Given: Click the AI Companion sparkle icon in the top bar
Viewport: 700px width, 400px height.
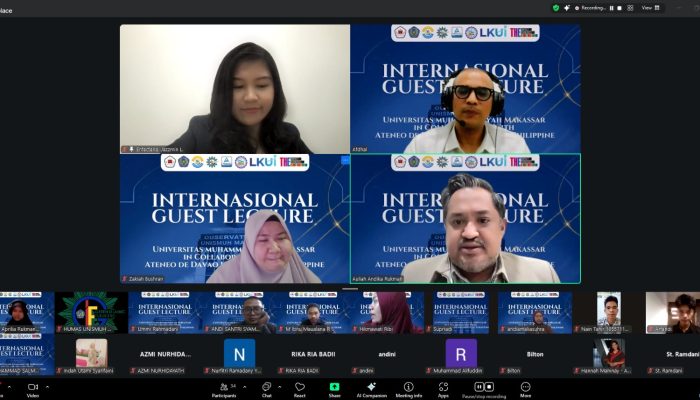Looking at the screenshot, I should click(567, 8).
